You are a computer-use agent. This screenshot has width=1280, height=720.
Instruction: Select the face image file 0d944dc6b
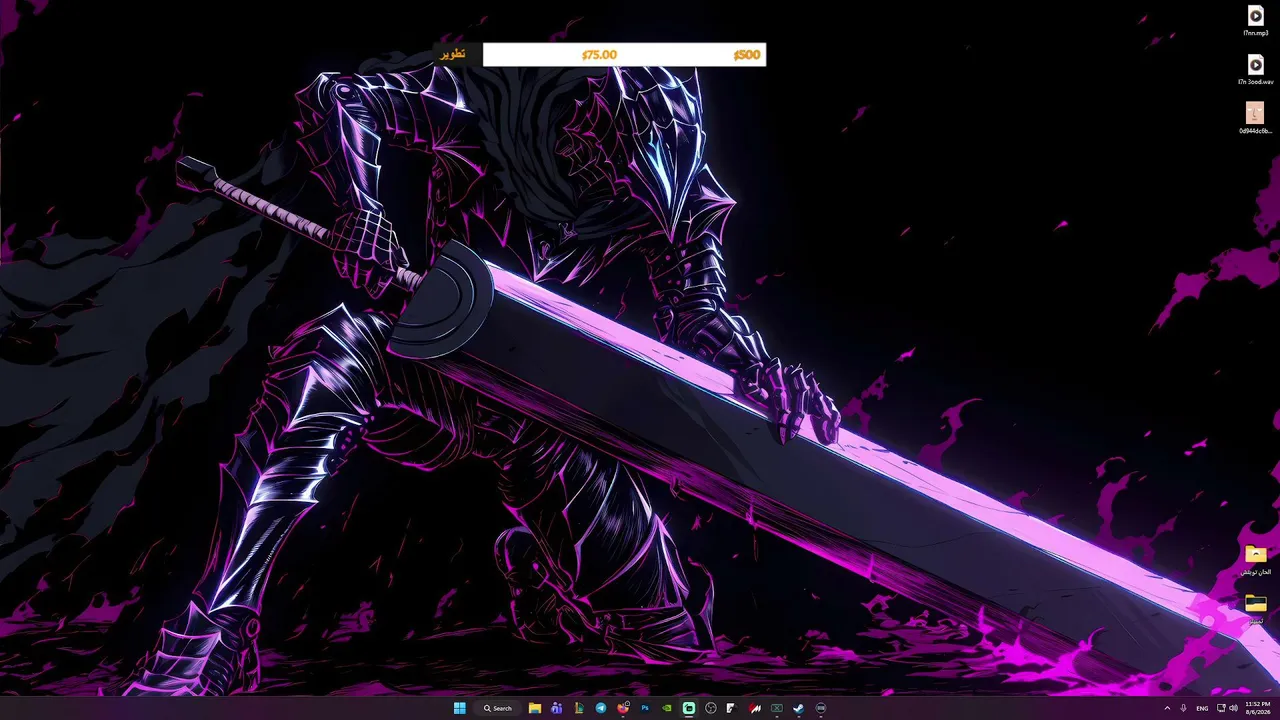click(x=1255, y=118)
